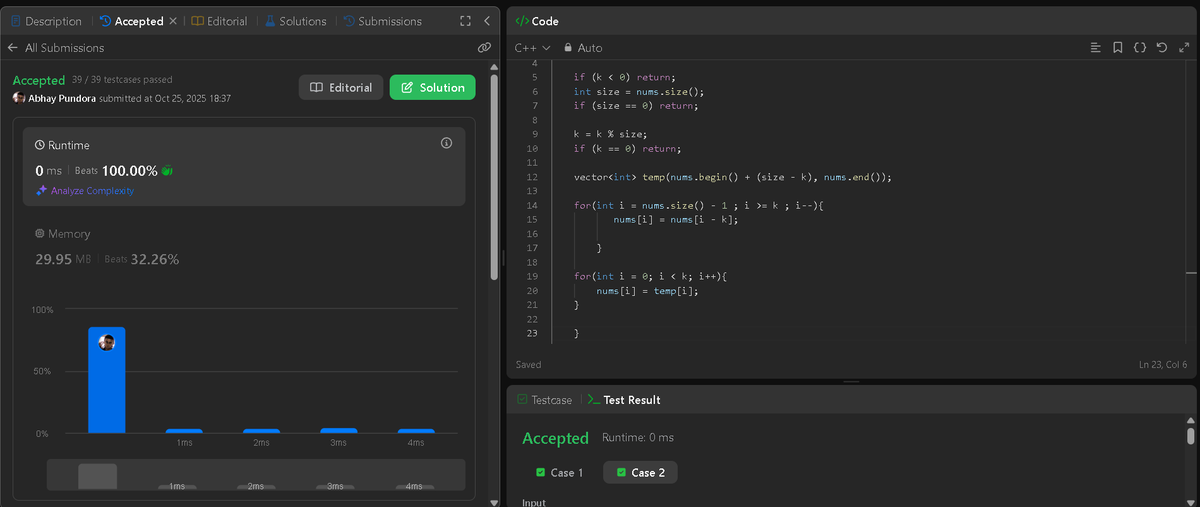Reset code with the undo arrow icon
The height and width of the screenshot is (507, 1200).
pyautogui.click(x=1161, y=47)
